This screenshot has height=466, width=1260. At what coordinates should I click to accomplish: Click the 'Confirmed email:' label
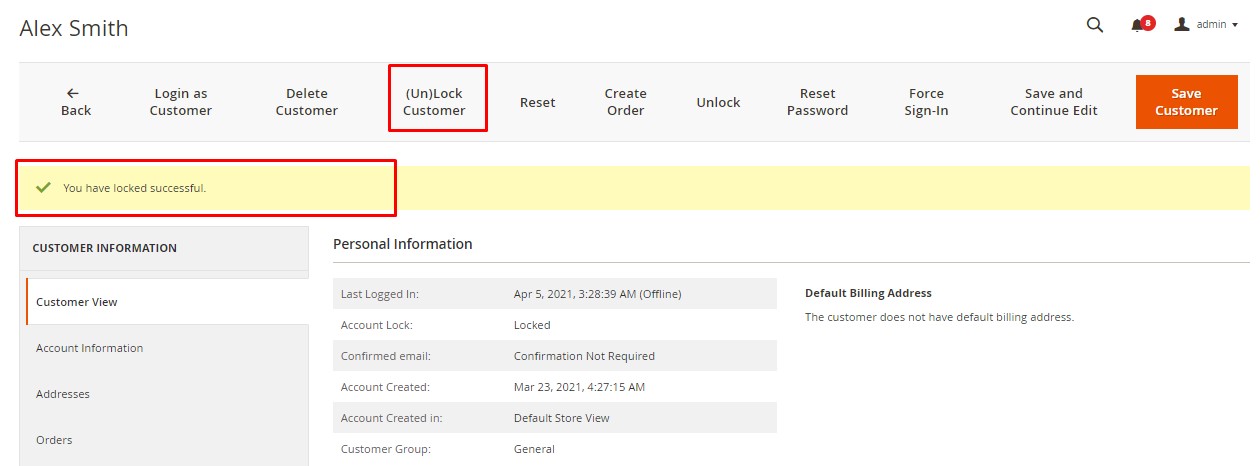tap(386, 356)
